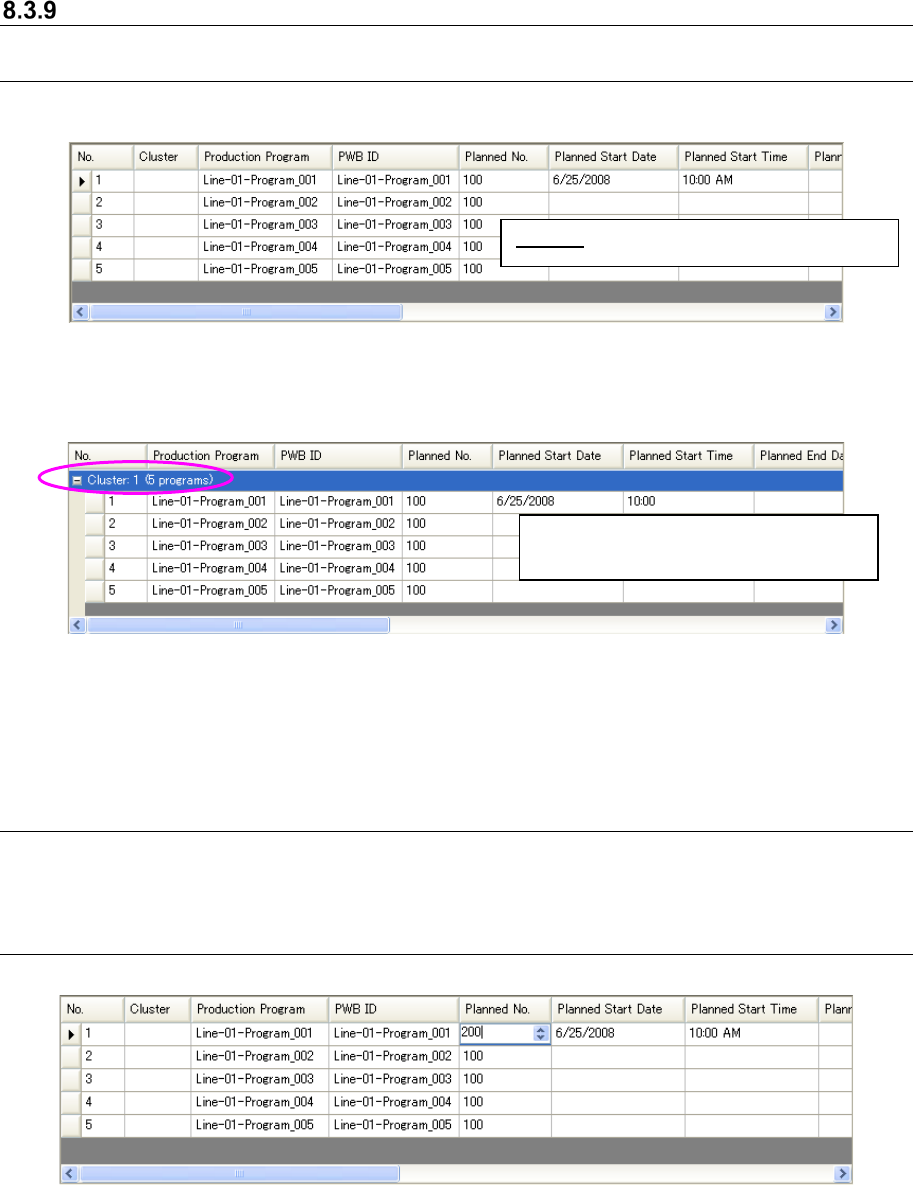Click left scroll arrow of bottom table
The height and width of the screenshot is (1185, 913).
click(70, 1174)
